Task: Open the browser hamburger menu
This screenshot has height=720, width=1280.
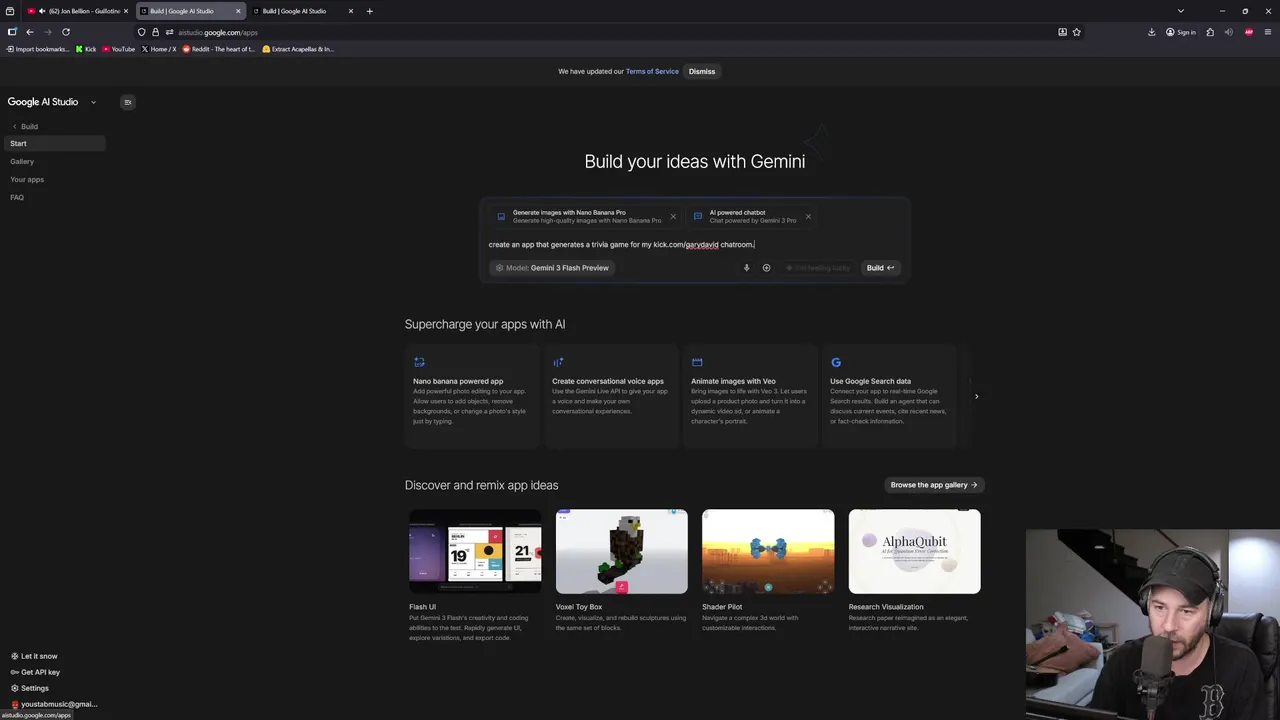Action: [1268, 32]
